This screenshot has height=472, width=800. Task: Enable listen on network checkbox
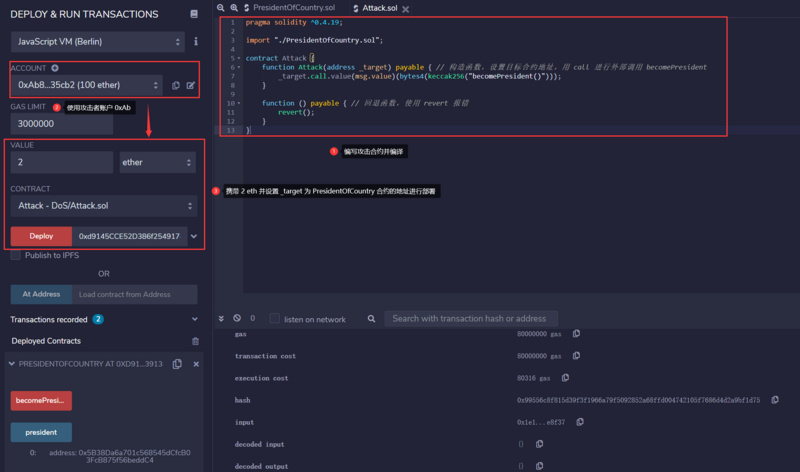tap(274, 318)
